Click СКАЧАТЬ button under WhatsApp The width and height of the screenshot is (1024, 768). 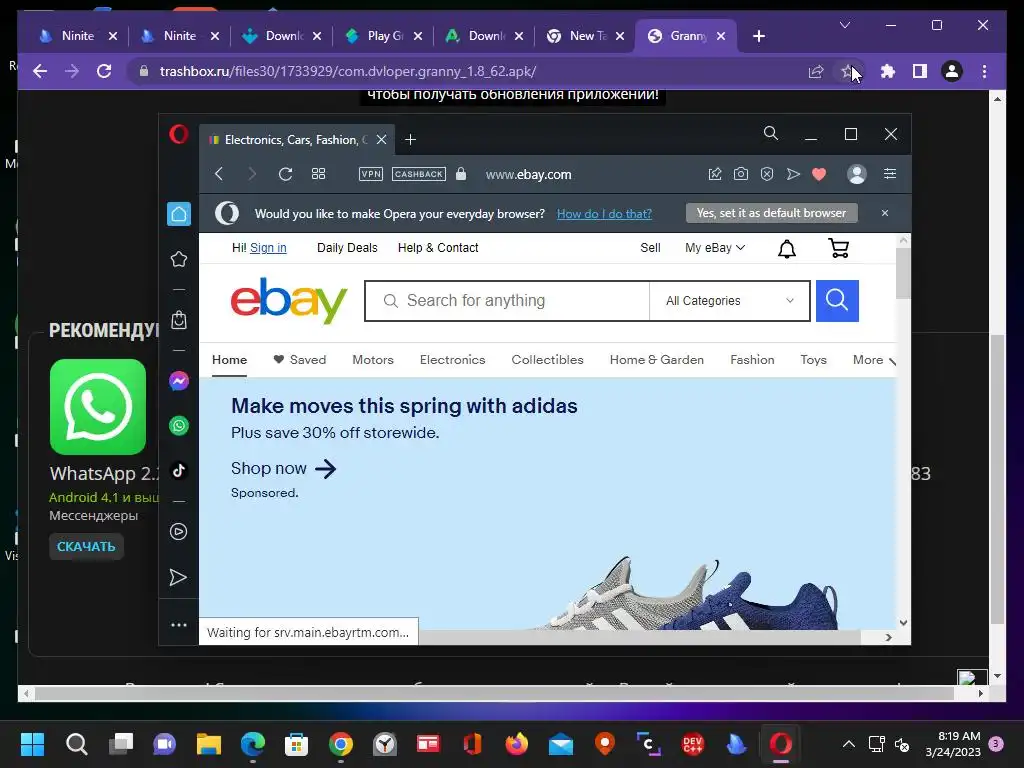[x=86, y=547]
